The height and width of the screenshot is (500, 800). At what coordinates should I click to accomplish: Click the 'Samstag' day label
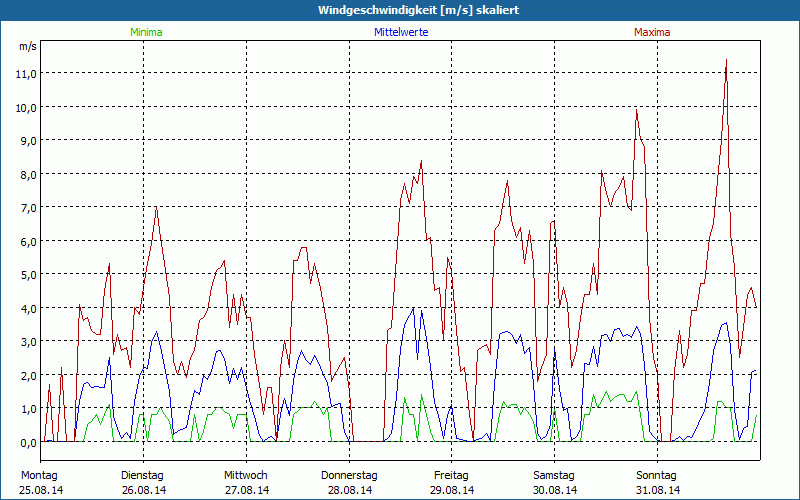(554, 476)
